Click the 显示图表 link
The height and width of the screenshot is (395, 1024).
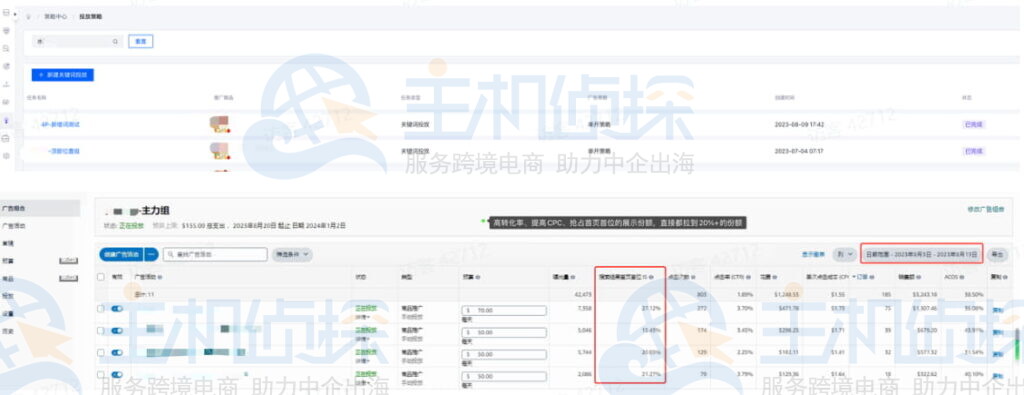tap(814, 255)
